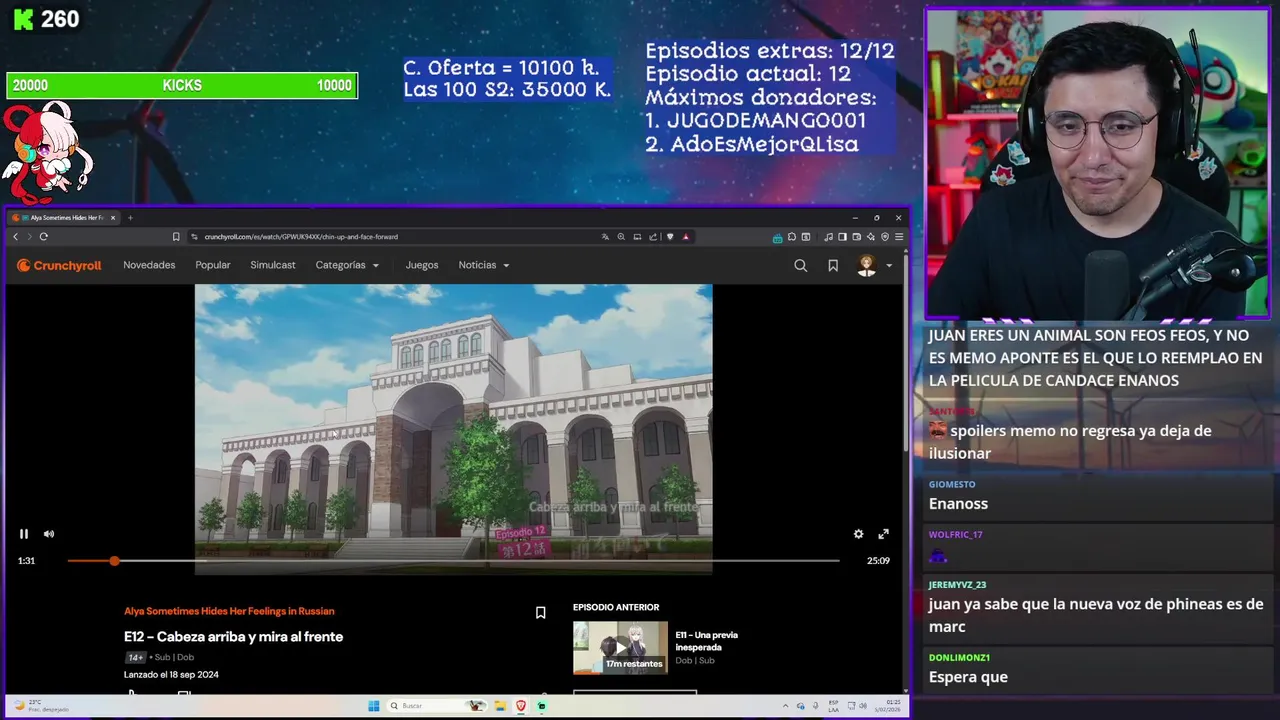
Task: Open the Windows Start button
Action: click(374, 706)
